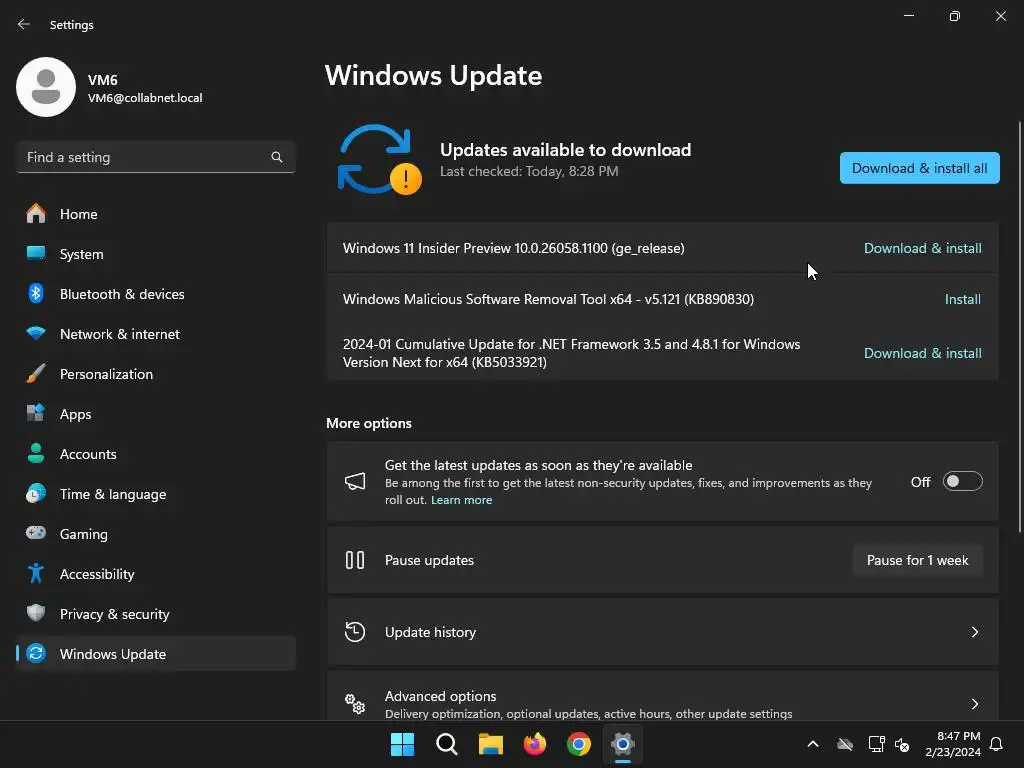Click Advanced options label
The width and height of the screenshot is (1024, 768).
(x=440, y=696)
